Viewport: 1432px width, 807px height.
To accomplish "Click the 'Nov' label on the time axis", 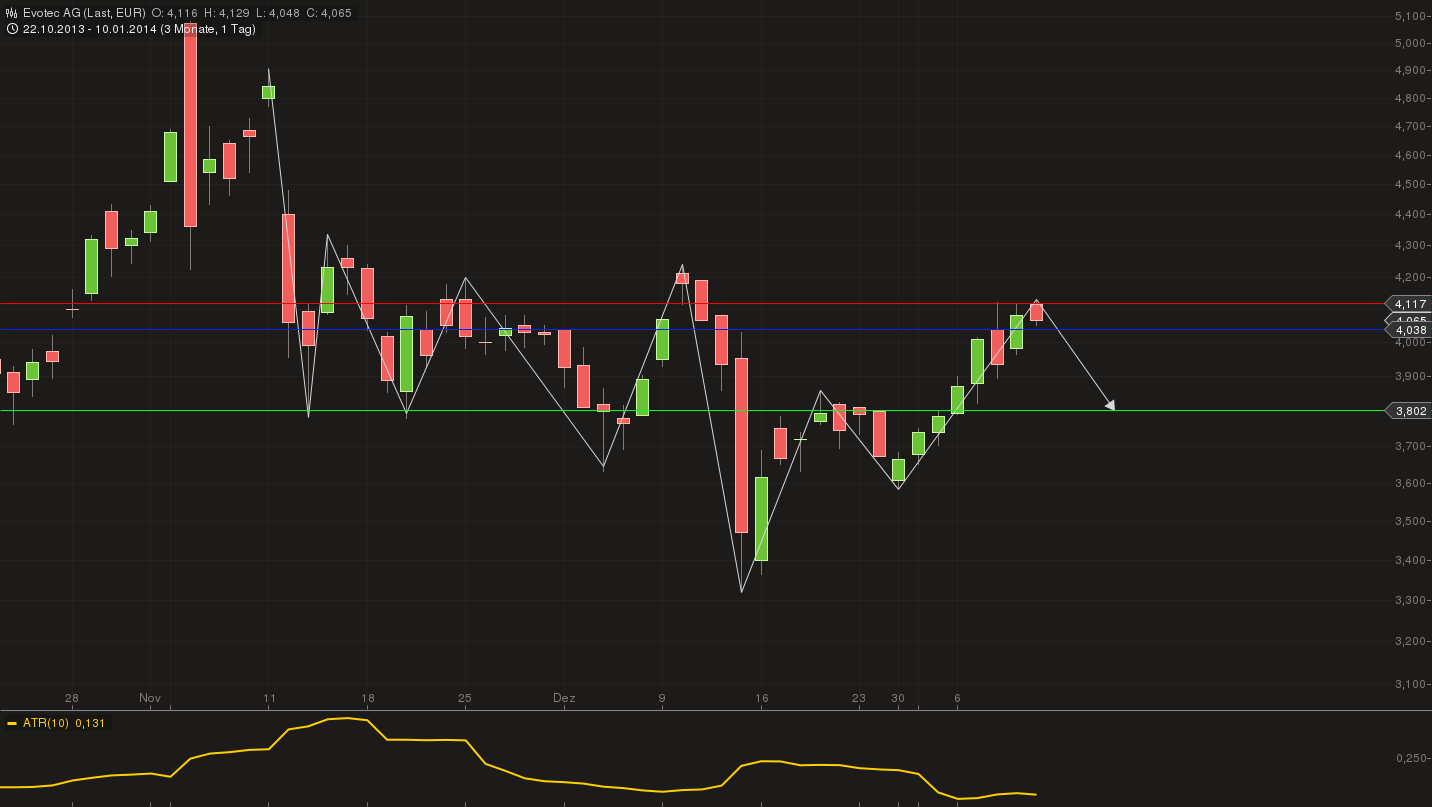I will [x=150, y=698].
